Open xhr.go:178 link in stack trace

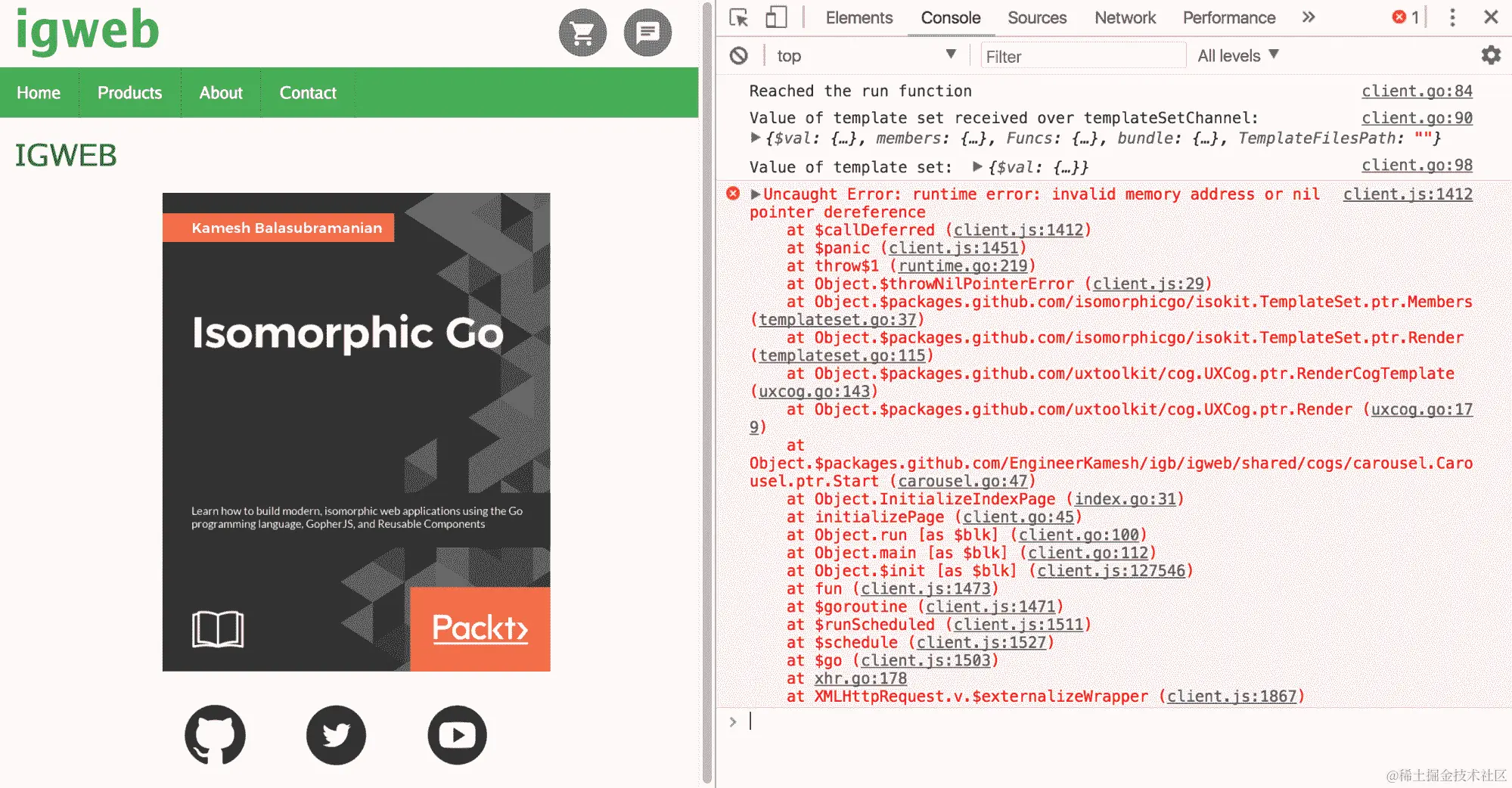point(861,678)
